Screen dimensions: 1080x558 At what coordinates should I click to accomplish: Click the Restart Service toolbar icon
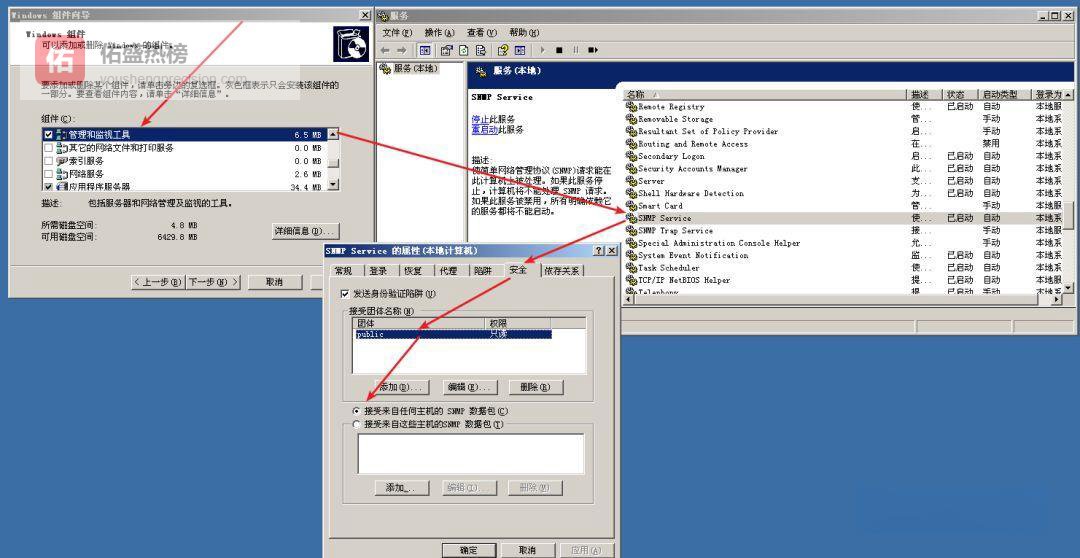tap(593, 50)
